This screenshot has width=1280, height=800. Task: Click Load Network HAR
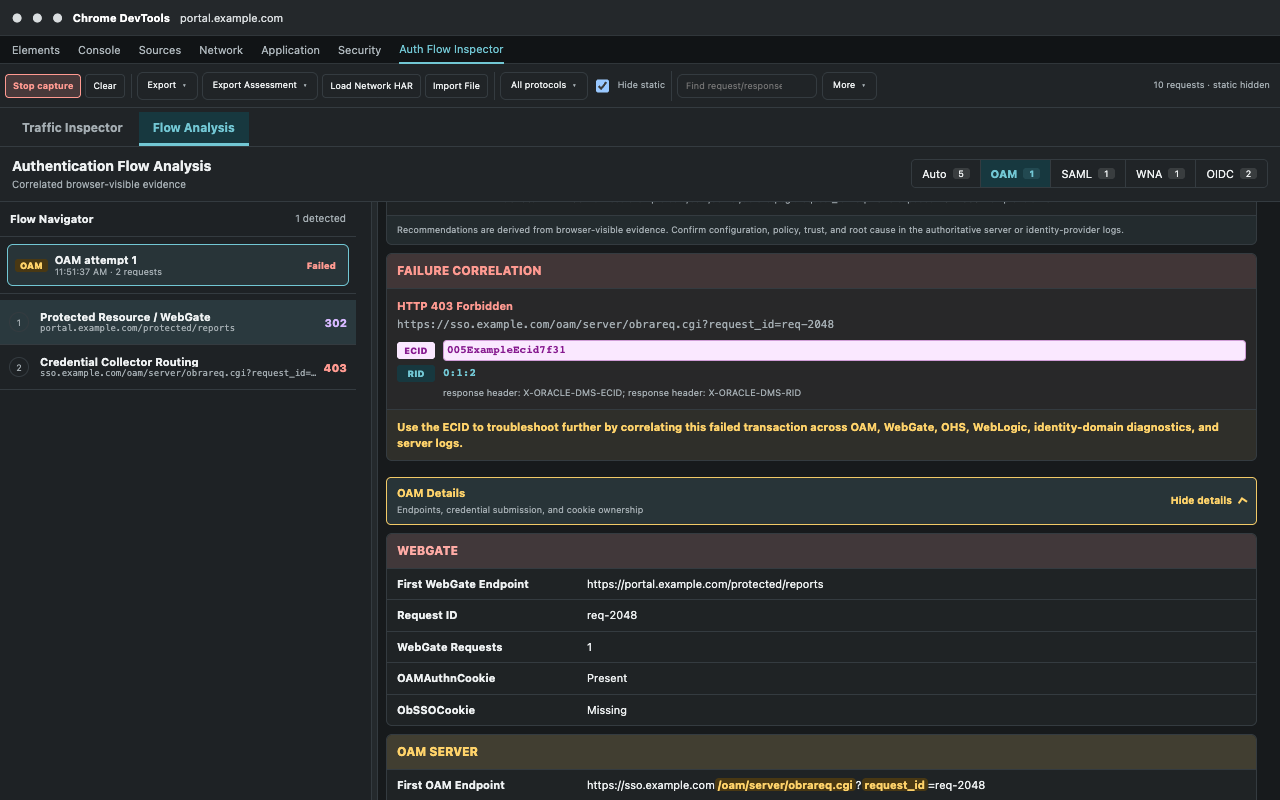coord(371,86)
